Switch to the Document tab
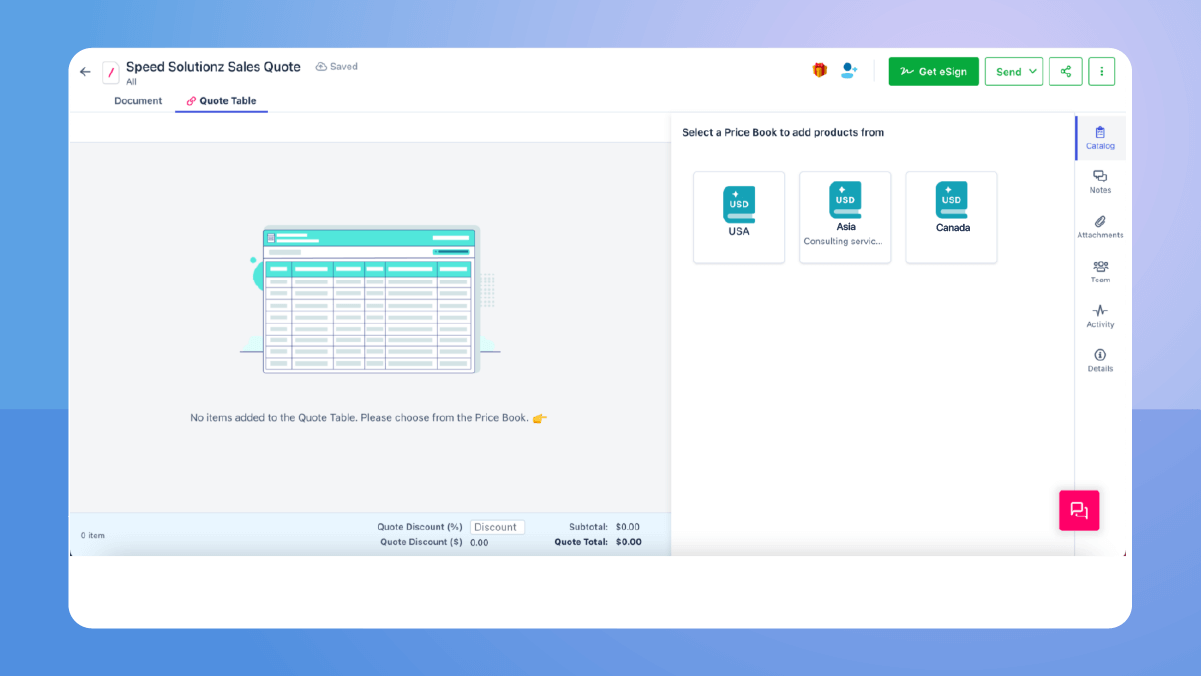This screenshot has width=1201, height=676. 136,100
